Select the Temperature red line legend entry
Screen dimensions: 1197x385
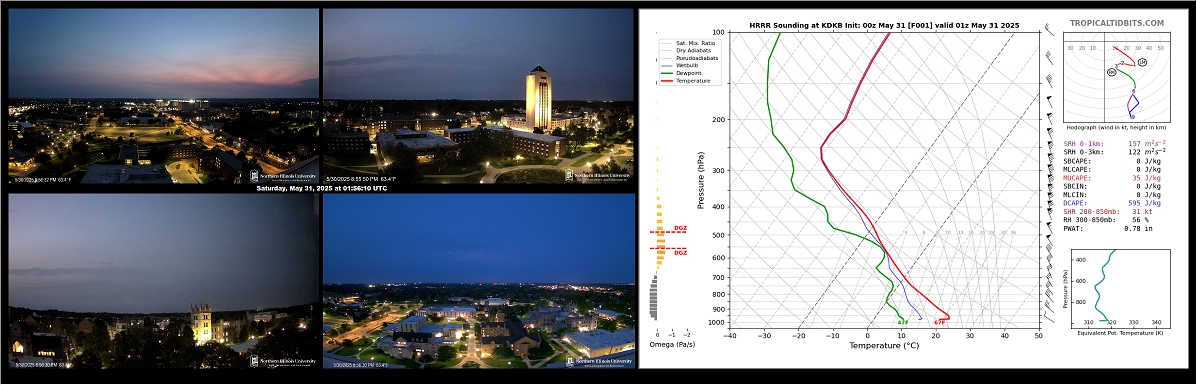[686, 80]
